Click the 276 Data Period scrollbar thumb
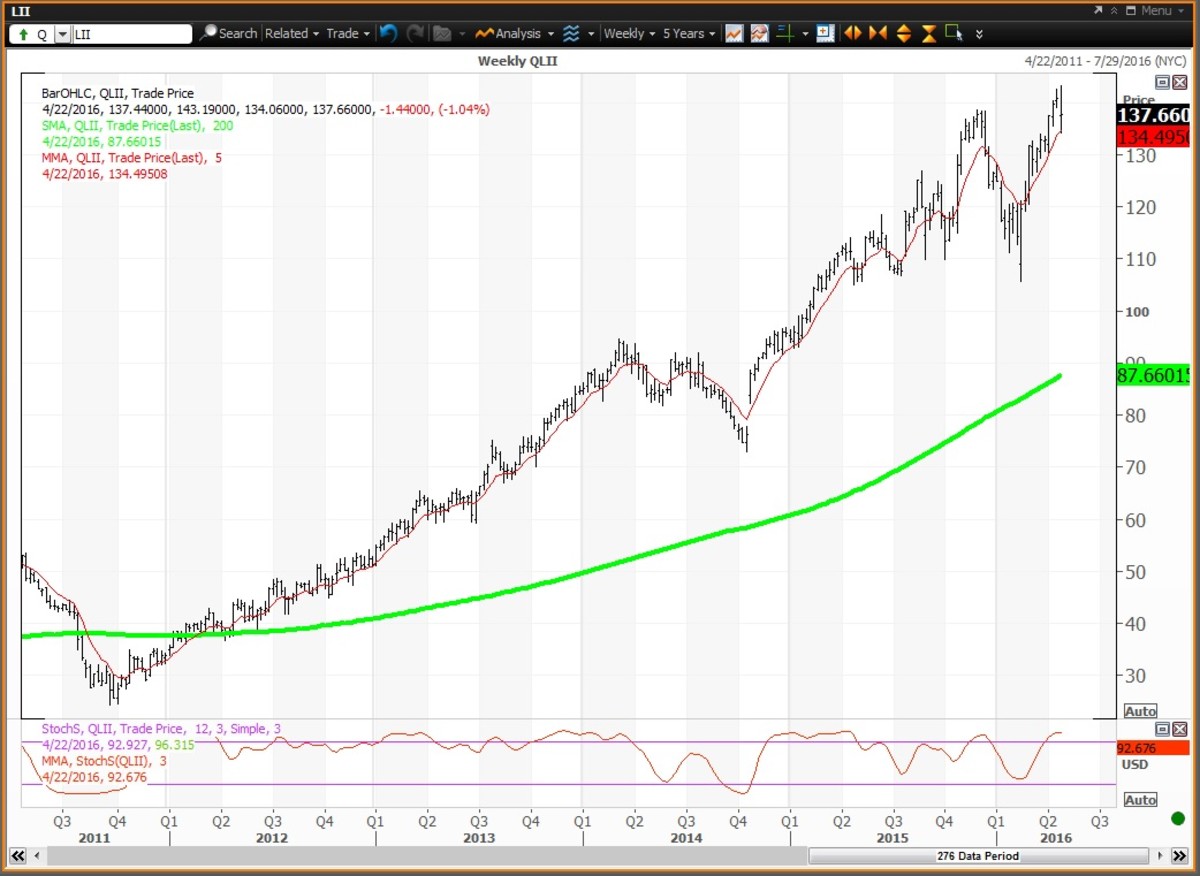 pyautogui.click(x=976, y=856)
